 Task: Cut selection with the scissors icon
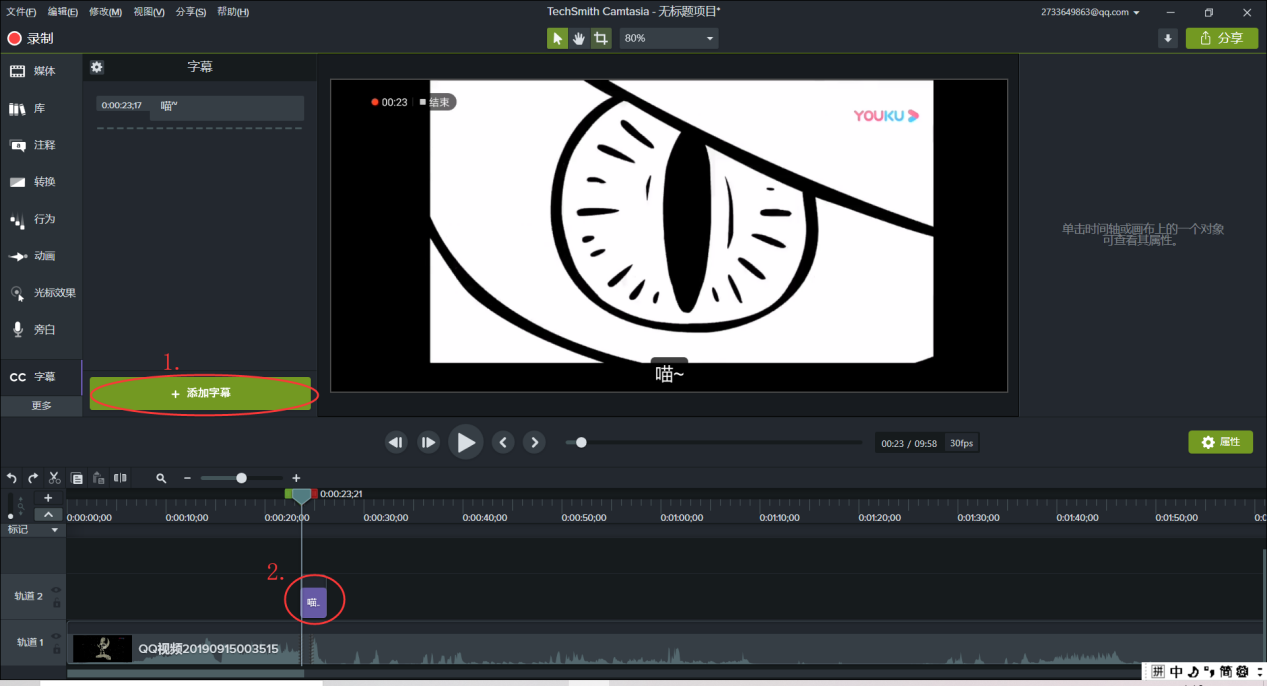point(55,478)
